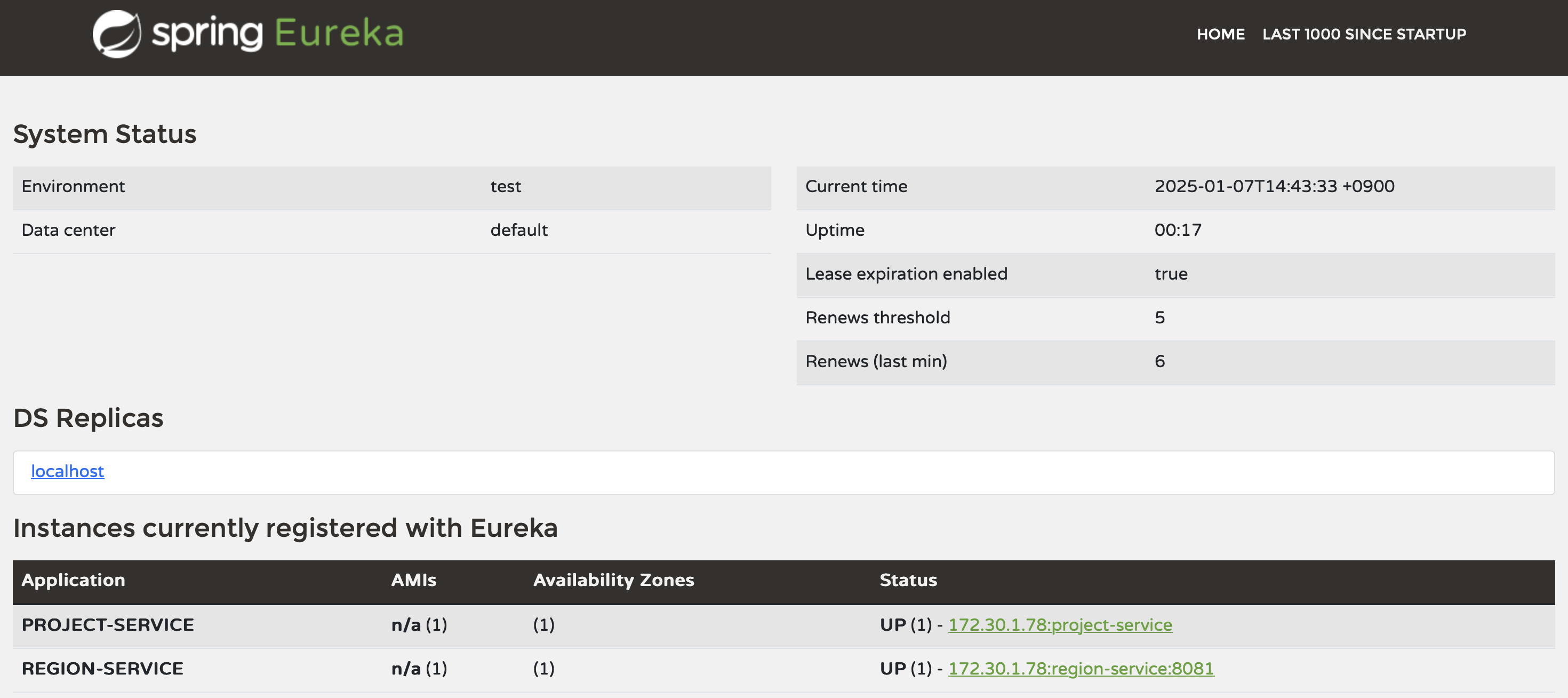Click the Data center label
Screen dimensions: 1568x698
point(68,230)
